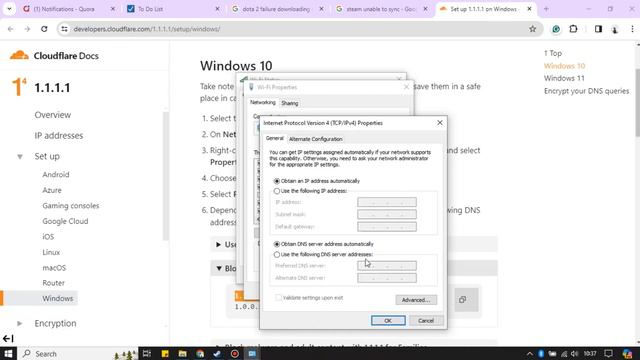640x360 pixels.
Task: Open the Google Cloud setup page
Action: [x=65, y=221]
